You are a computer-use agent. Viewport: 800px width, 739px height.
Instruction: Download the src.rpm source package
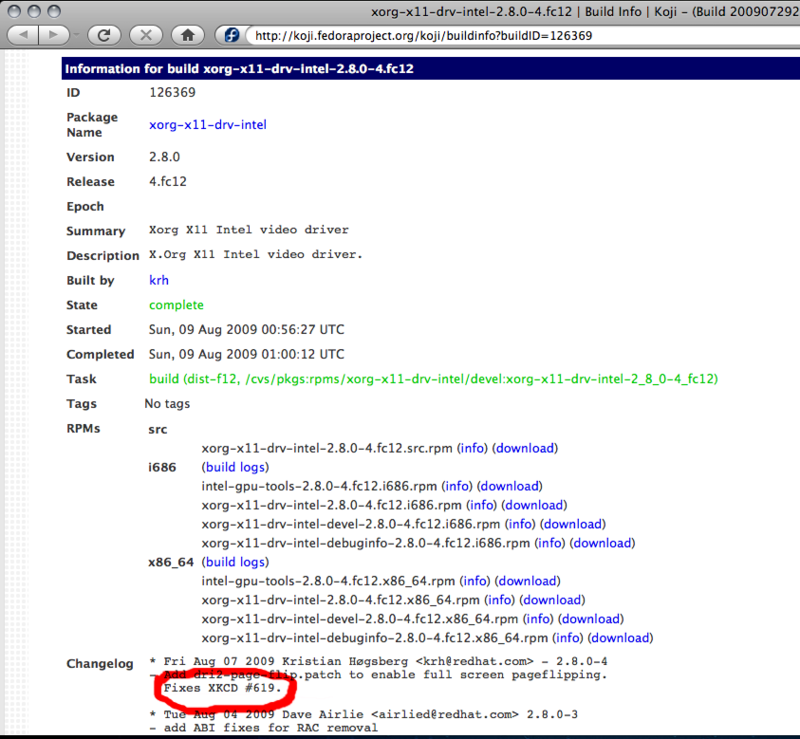(525, 448)
